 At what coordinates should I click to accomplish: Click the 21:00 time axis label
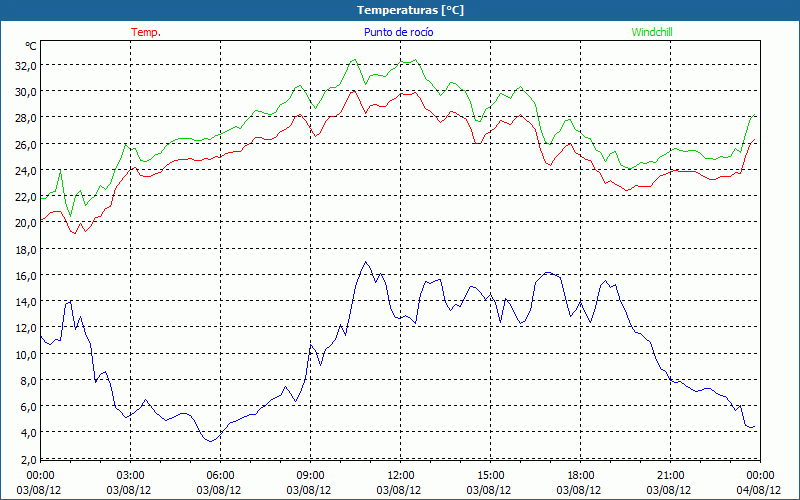click(x=670, y=476)
